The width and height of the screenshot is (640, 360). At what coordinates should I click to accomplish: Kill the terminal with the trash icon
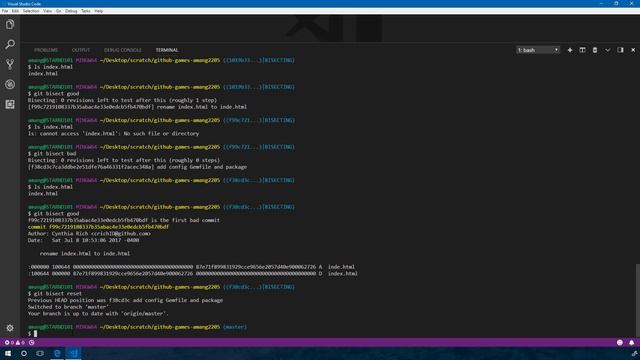pyautogui.click(x=595, y=50)
